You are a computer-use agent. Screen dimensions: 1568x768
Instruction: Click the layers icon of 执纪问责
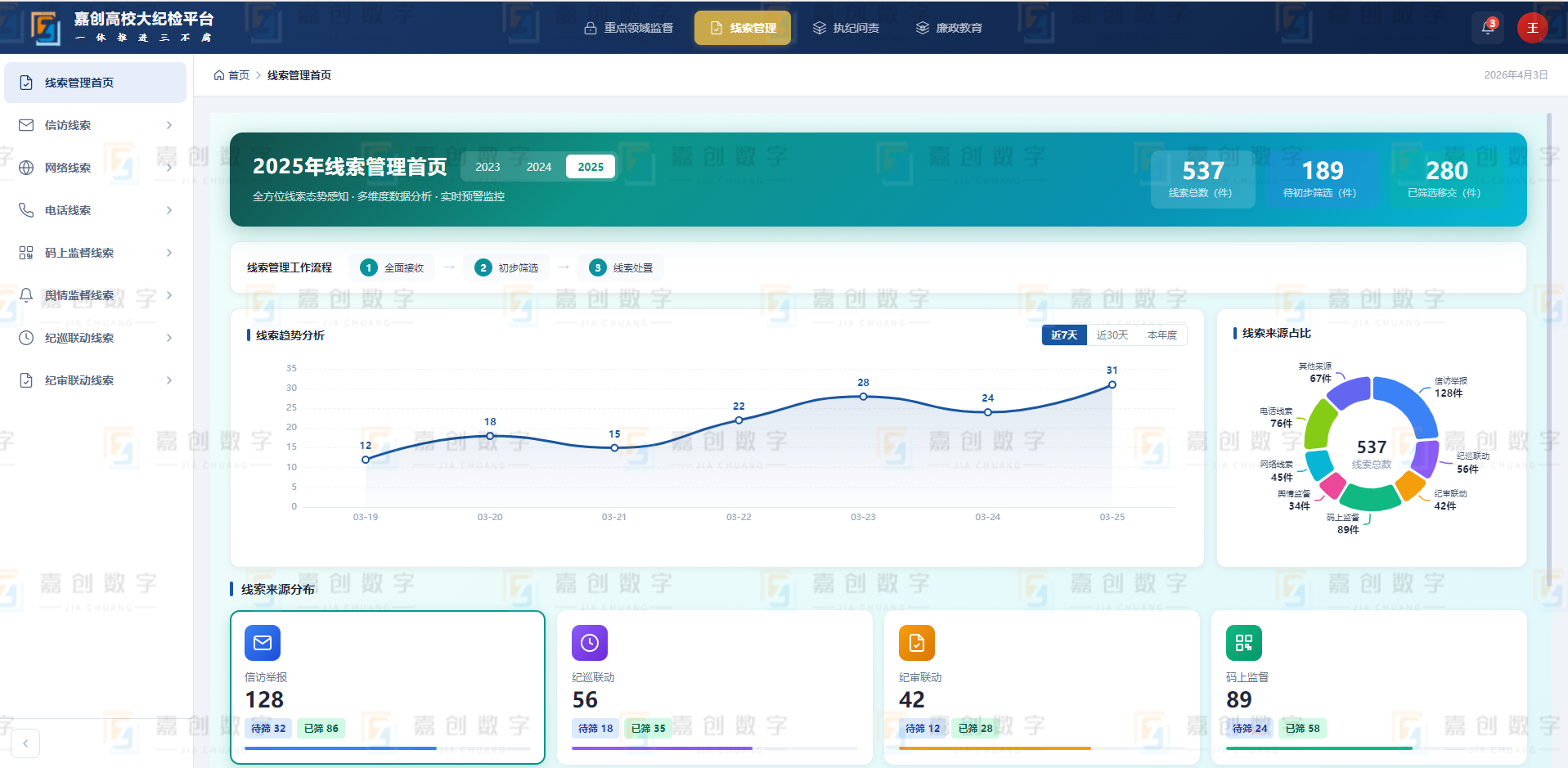819,28
